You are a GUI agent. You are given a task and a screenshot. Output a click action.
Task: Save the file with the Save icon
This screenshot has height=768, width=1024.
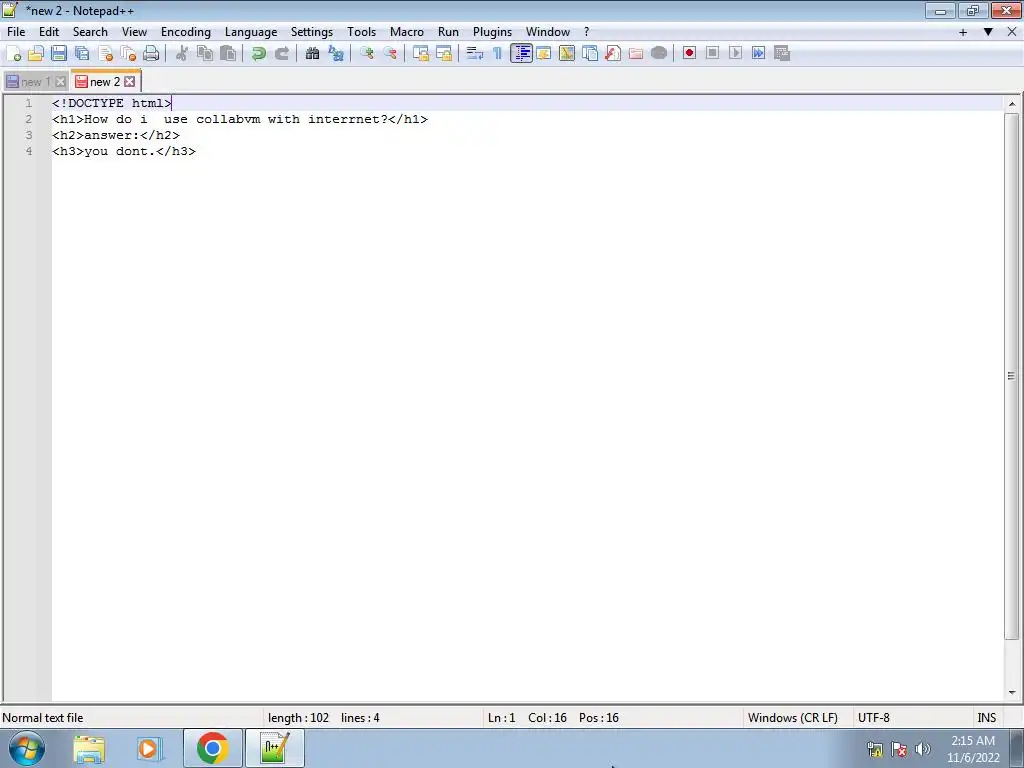(x=59, y=54)
